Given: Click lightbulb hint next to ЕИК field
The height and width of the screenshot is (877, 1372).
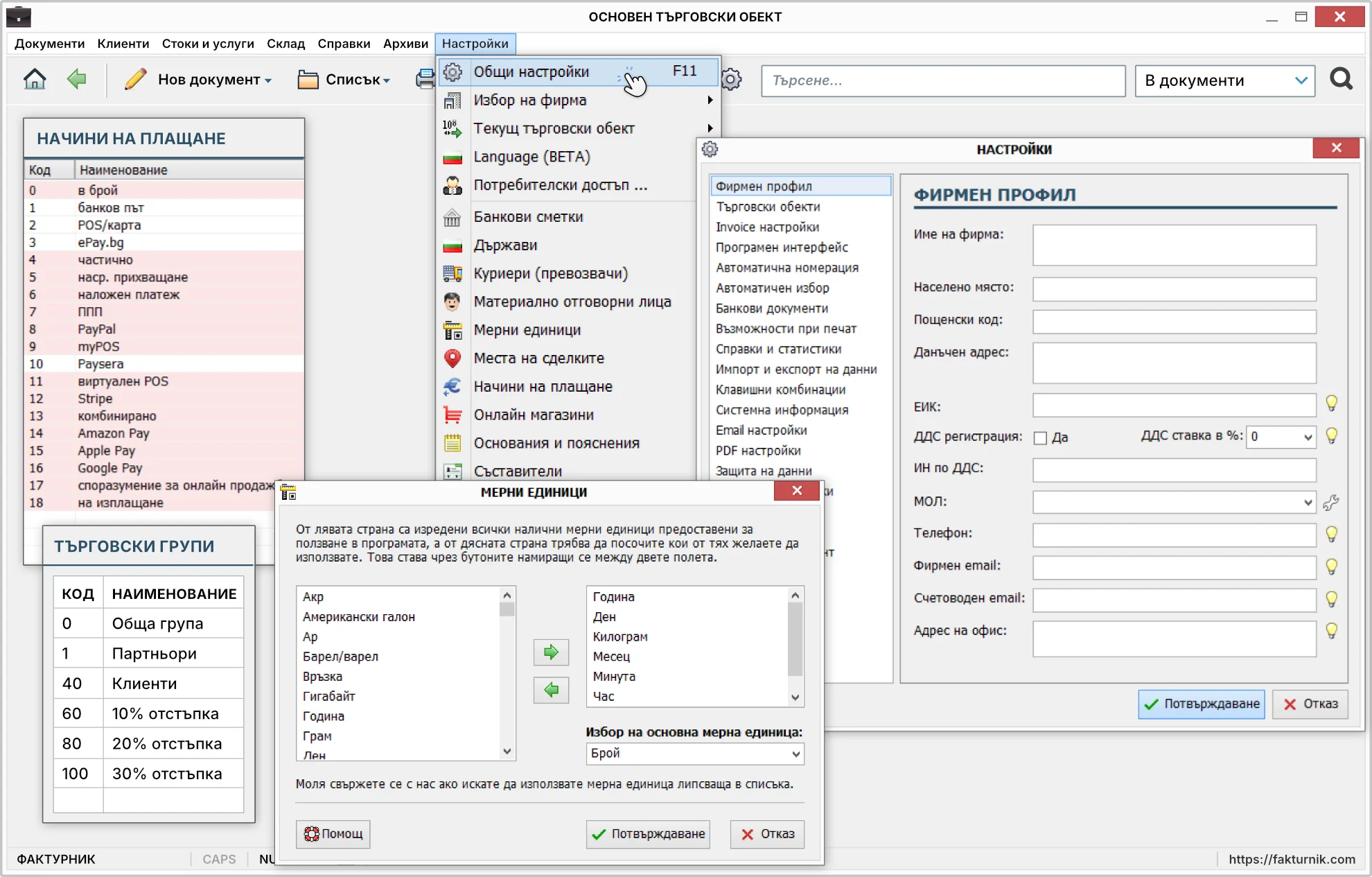Looking at the screenshot, I should tap(1331, 403).
